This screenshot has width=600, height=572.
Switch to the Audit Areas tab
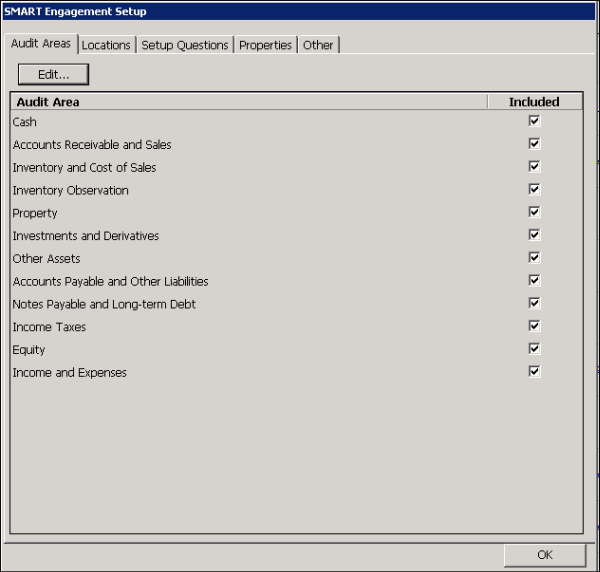[x=41, y=44]
